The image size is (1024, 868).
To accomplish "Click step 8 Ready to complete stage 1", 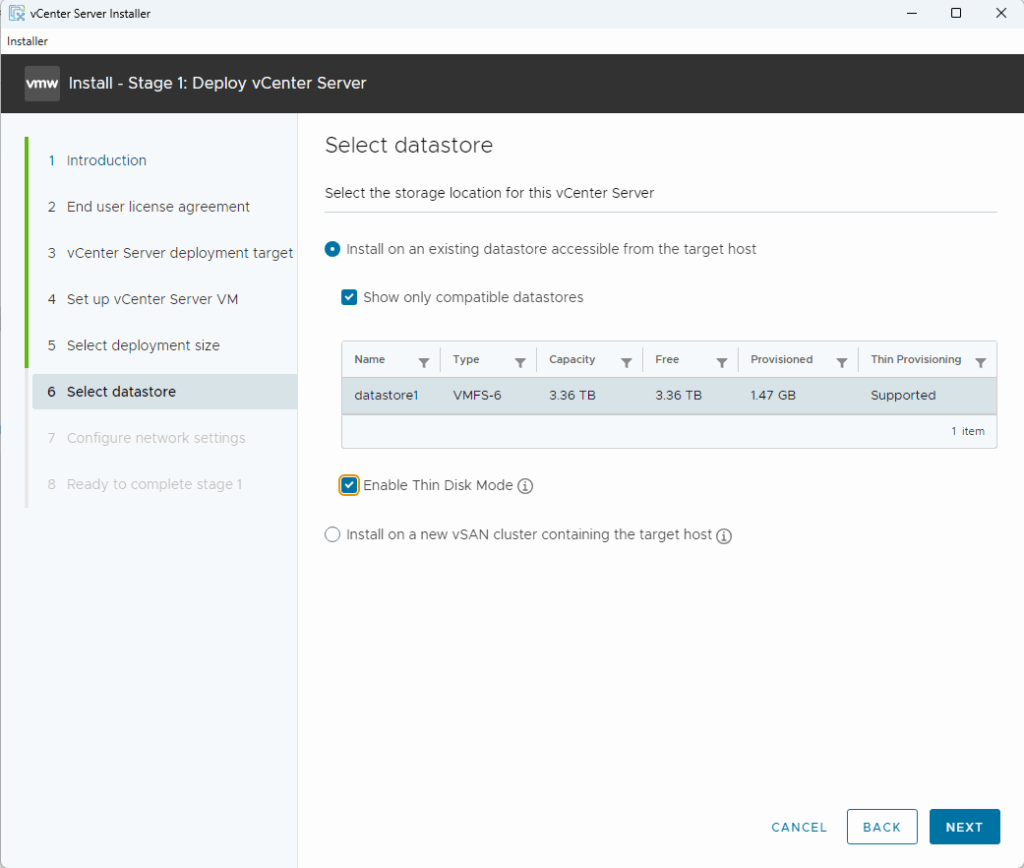I will pos(154,485).
